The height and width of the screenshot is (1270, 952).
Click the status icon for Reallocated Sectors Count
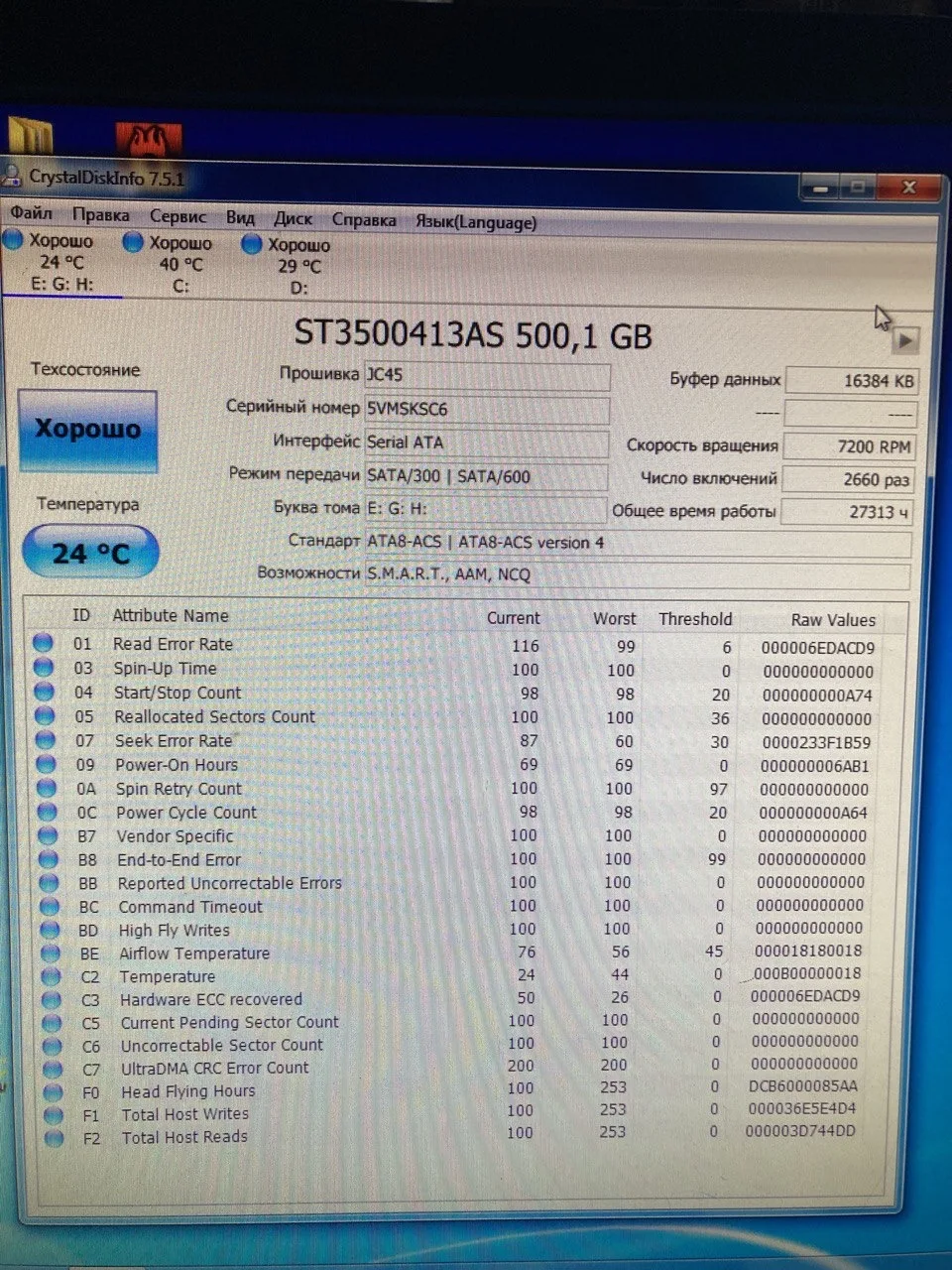(45, 715)
